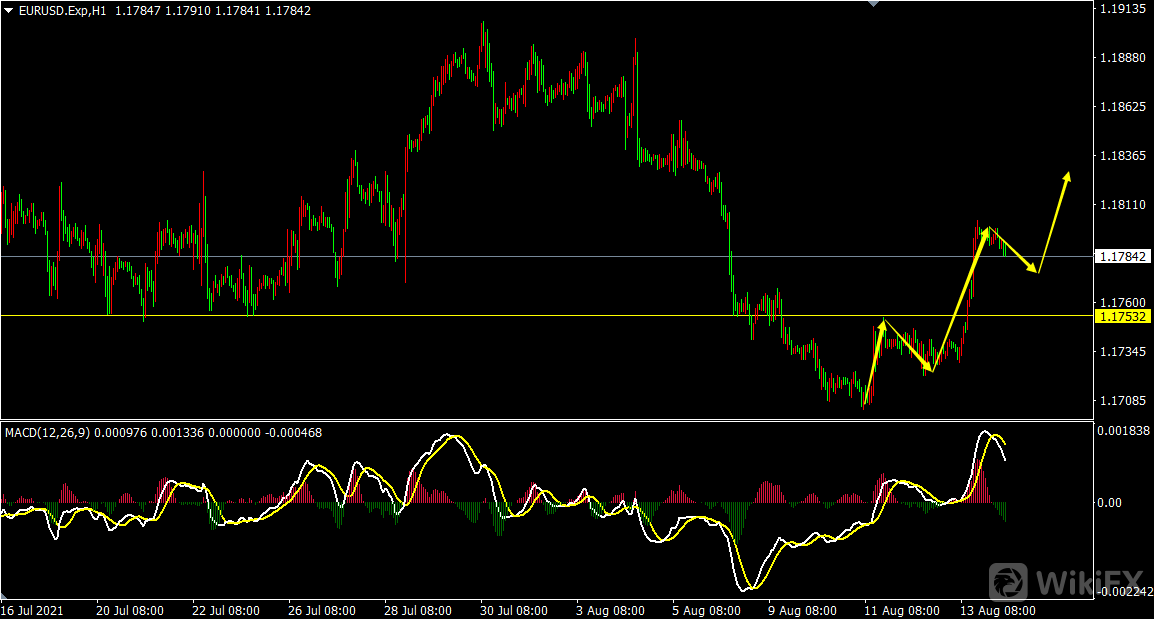1154x619 pixels.
Task: Click the 1.19135 price scale value
Action: tap(1123, 9)
